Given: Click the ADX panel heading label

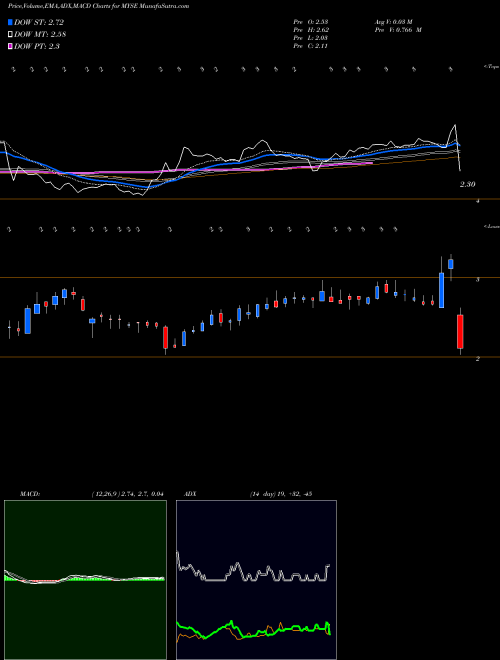Looking at the screenshot, I should click(x=190, y=494).
